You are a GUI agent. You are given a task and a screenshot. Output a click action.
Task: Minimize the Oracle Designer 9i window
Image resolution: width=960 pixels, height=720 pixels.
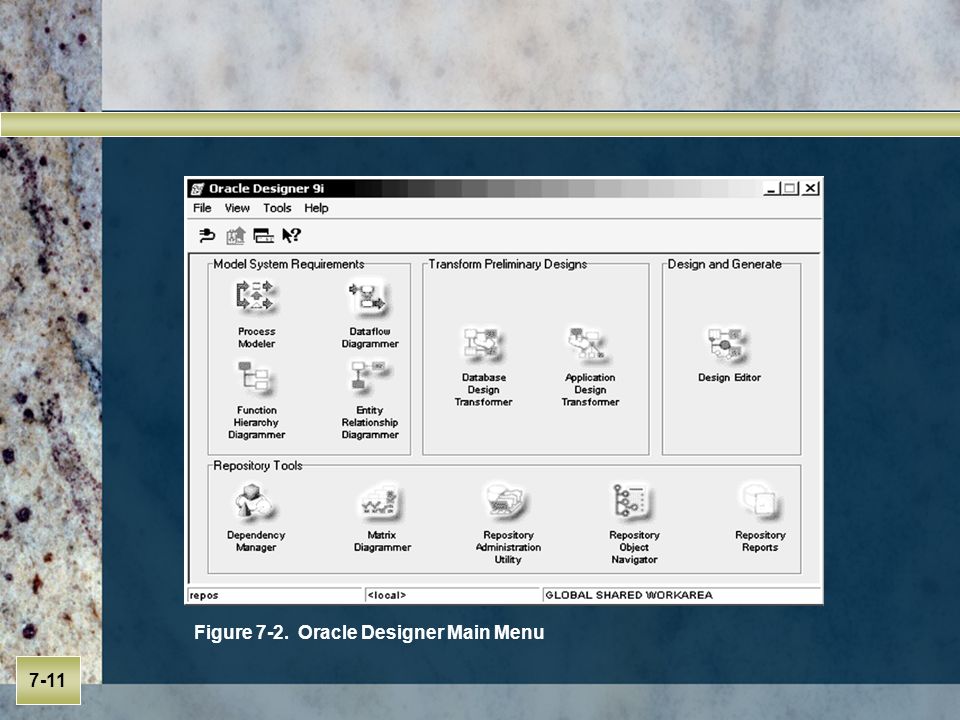point(771,189)
